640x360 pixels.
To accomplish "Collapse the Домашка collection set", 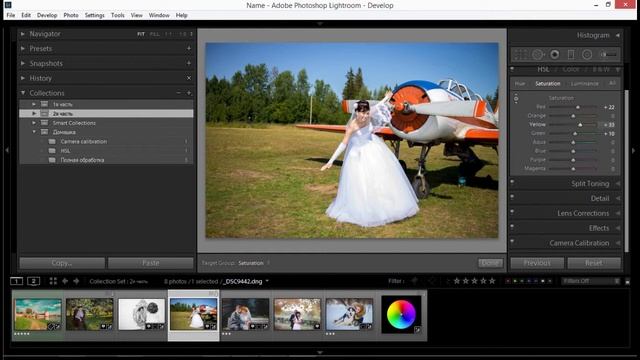I will coord(34,132).
